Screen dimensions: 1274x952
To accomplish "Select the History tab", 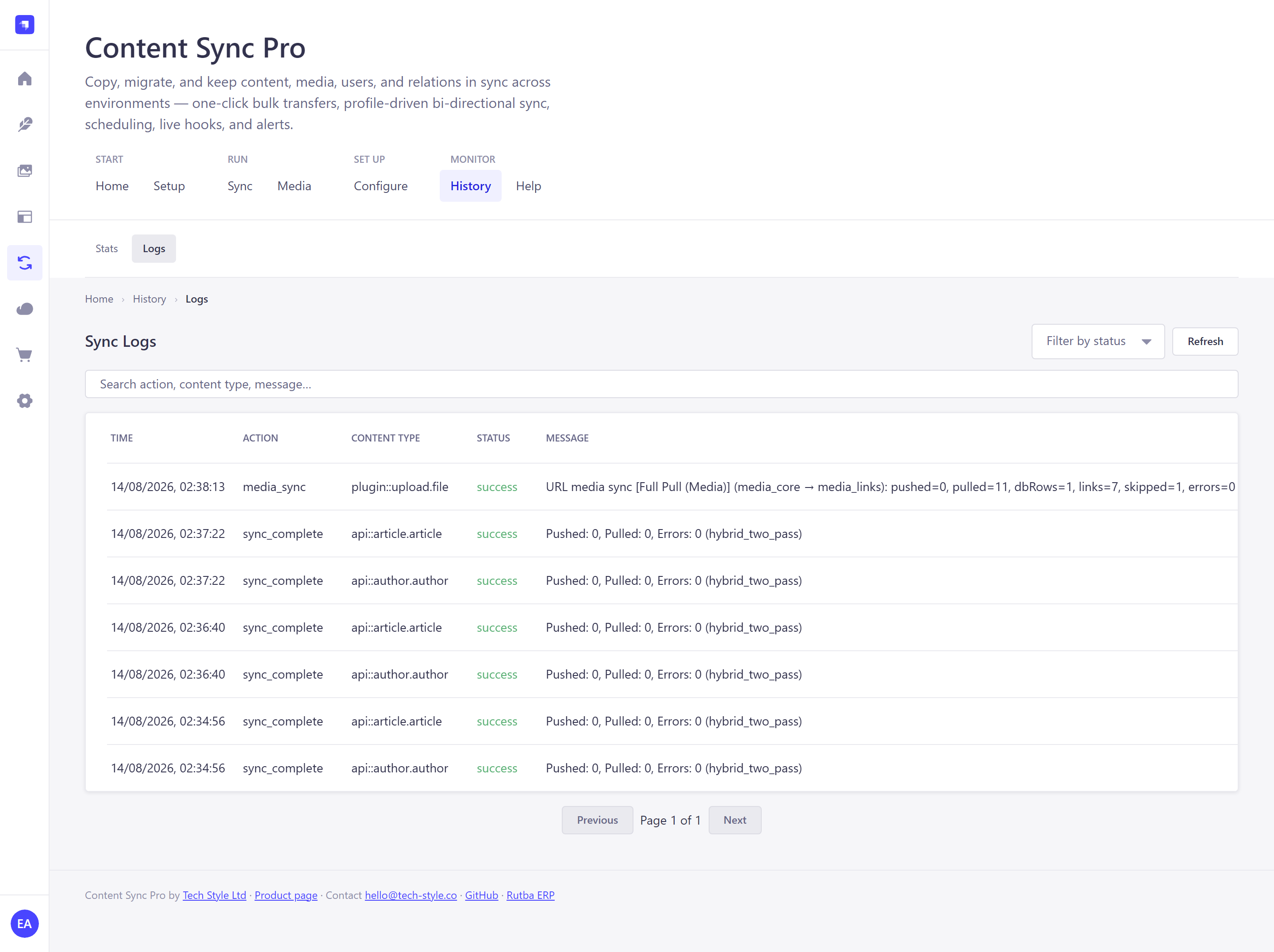I will coord(471,186).
